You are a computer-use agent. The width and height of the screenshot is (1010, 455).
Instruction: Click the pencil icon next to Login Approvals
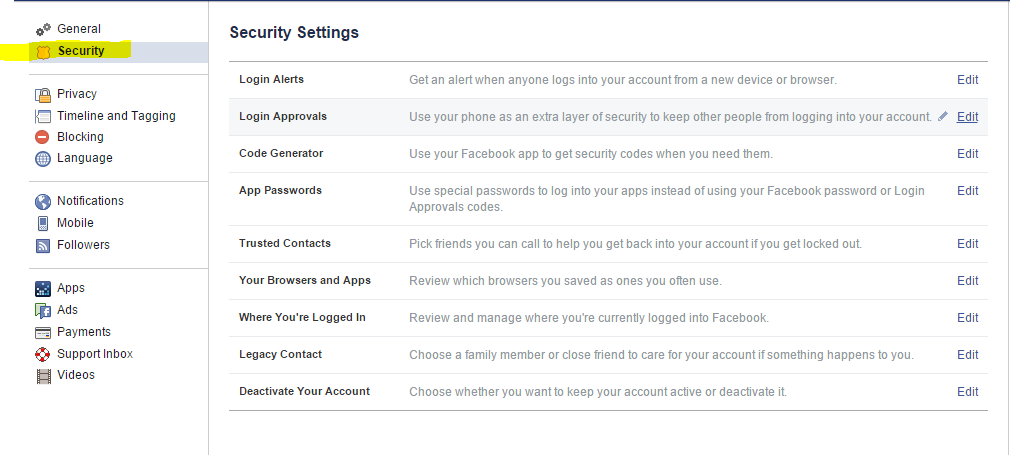click(x=943, y=117)
